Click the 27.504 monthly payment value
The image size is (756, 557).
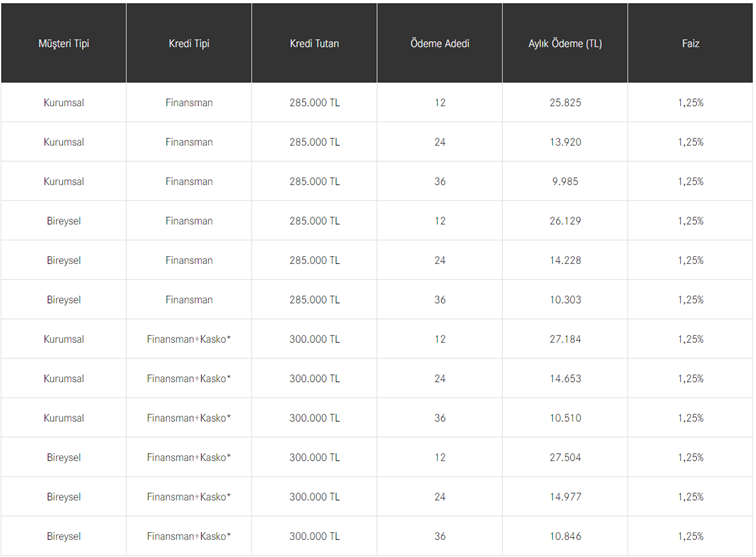pos(565,458)
